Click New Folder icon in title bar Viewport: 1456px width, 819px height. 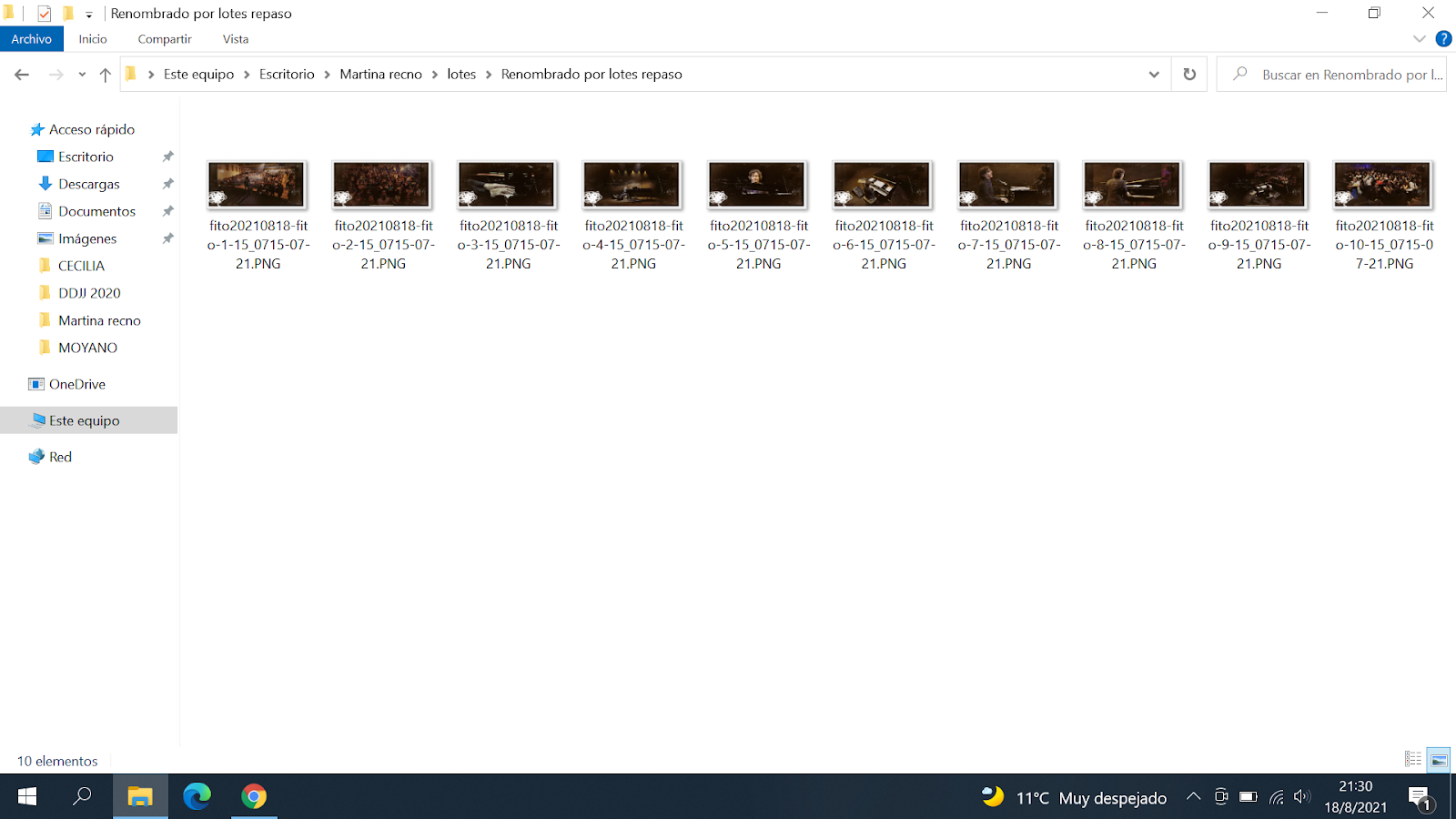pyautogui.click(x=67, y=14)
